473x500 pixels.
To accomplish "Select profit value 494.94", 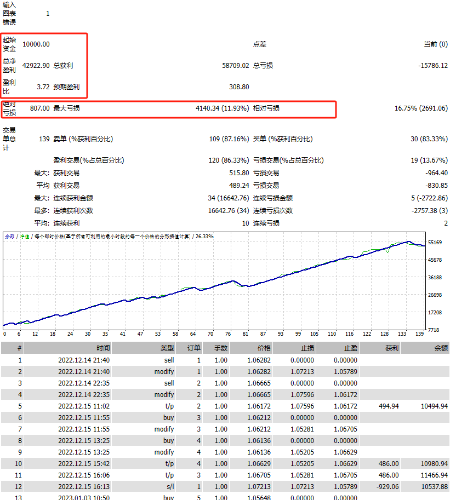I will [389, 406].
